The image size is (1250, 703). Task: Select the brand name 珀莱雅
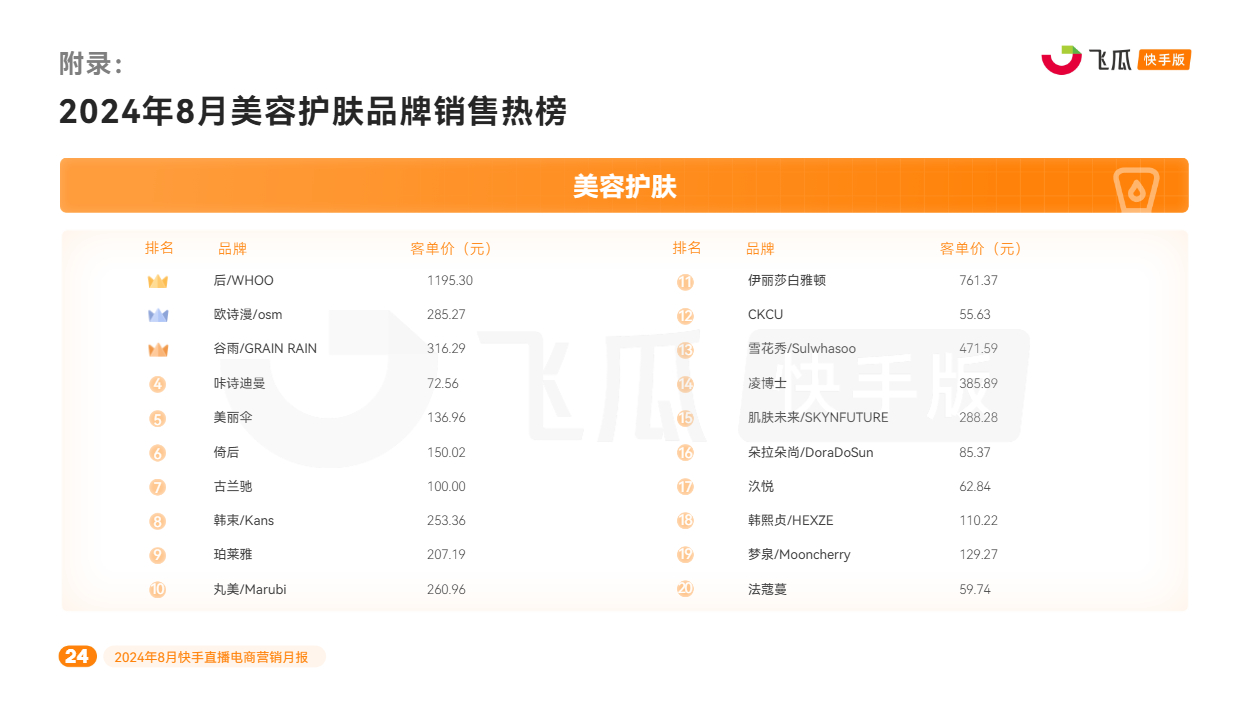point(233,554)
